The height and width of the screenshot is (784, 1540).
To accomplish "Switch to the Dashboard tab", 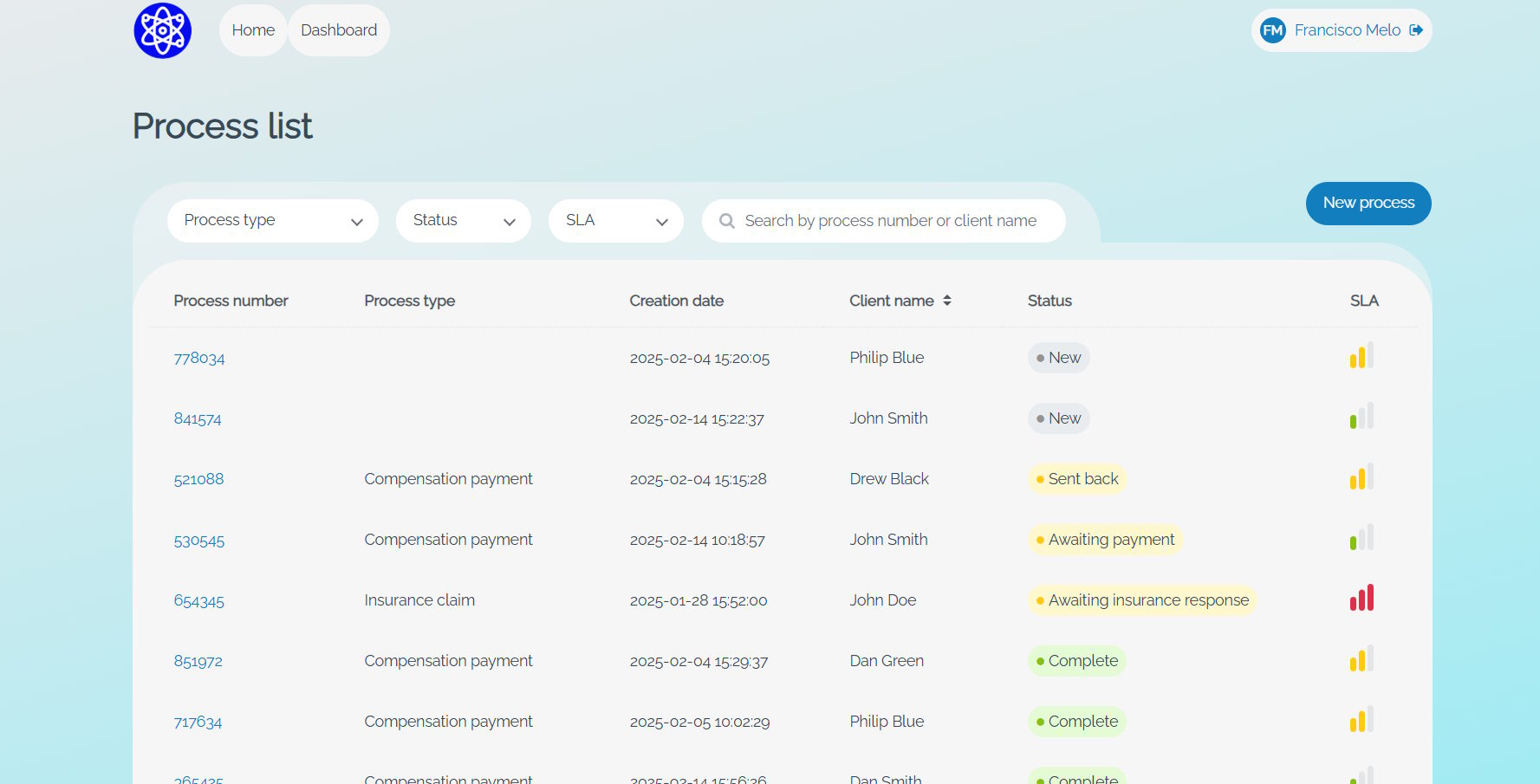I will coord(338,29).
